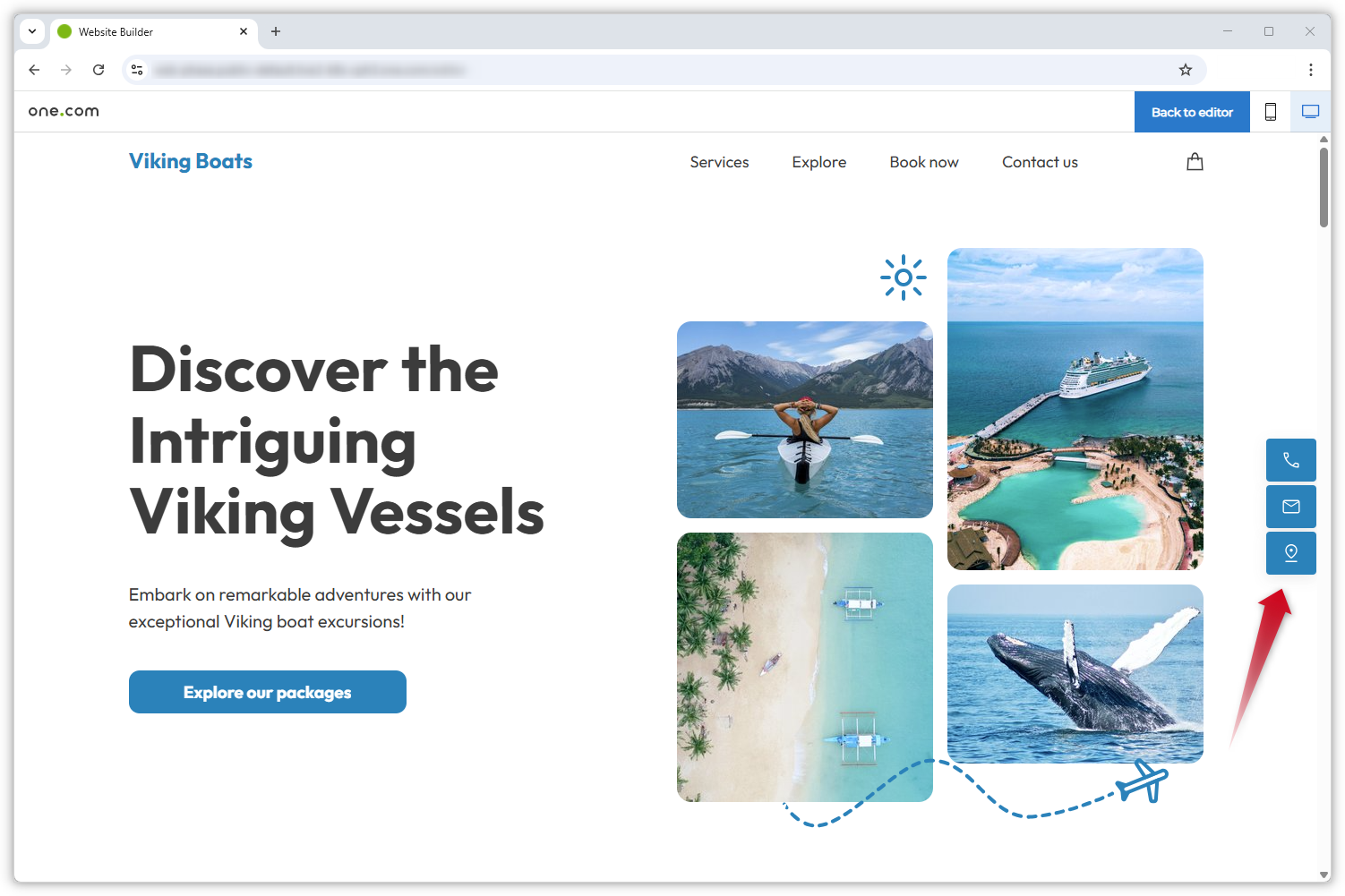The image size is (1345, 896).
Task: Open the site information icon in address bar
Action: click(x=137, y=70)
